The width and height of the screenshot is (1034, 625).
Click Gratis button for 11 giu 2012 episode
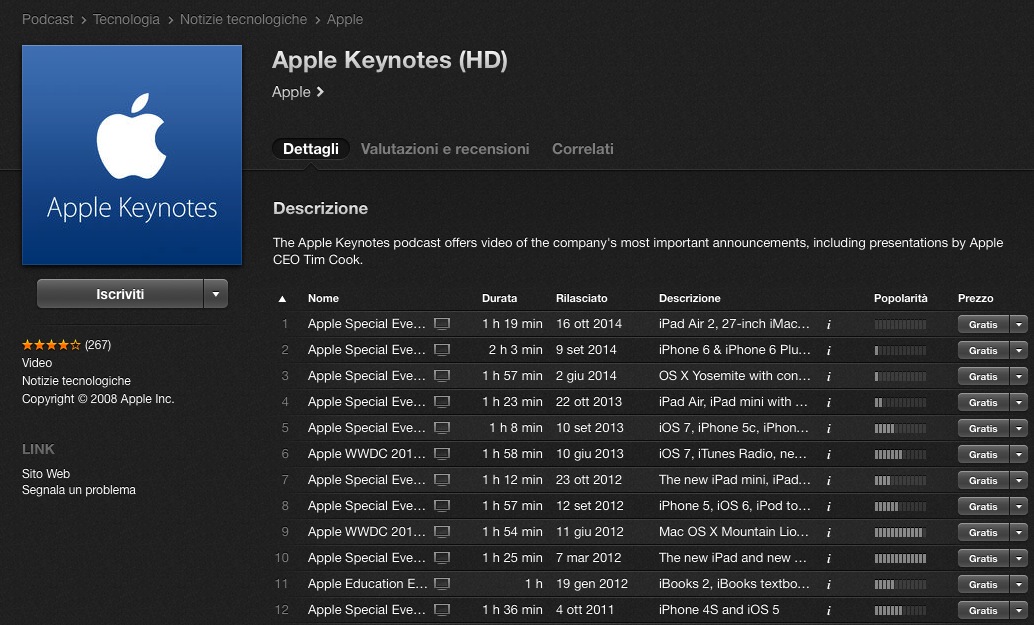click(x=983, y=533)
